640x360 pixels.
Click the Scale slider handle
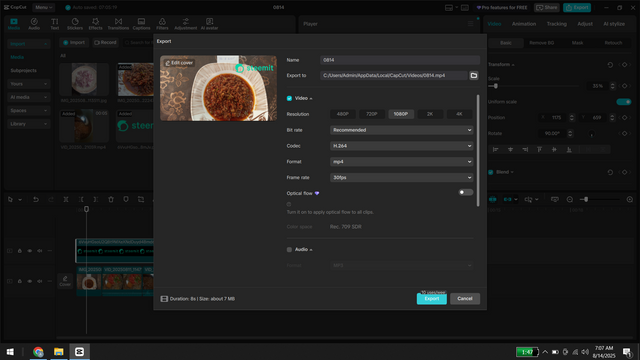click(x=495, y=86)
